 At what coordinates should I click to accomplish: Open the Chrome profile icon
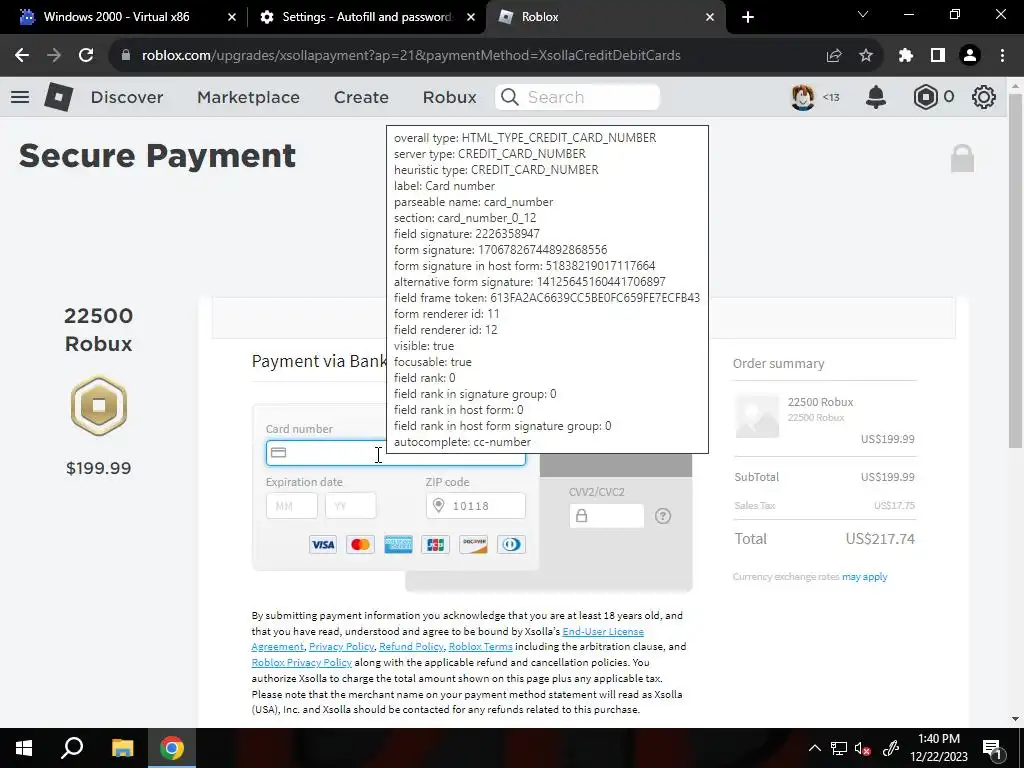970,56
